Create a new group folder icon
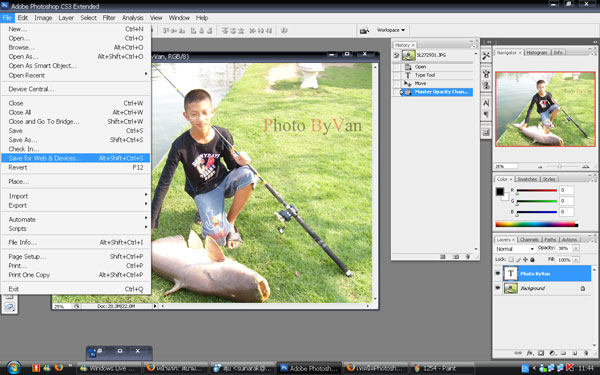 point(563,353)
